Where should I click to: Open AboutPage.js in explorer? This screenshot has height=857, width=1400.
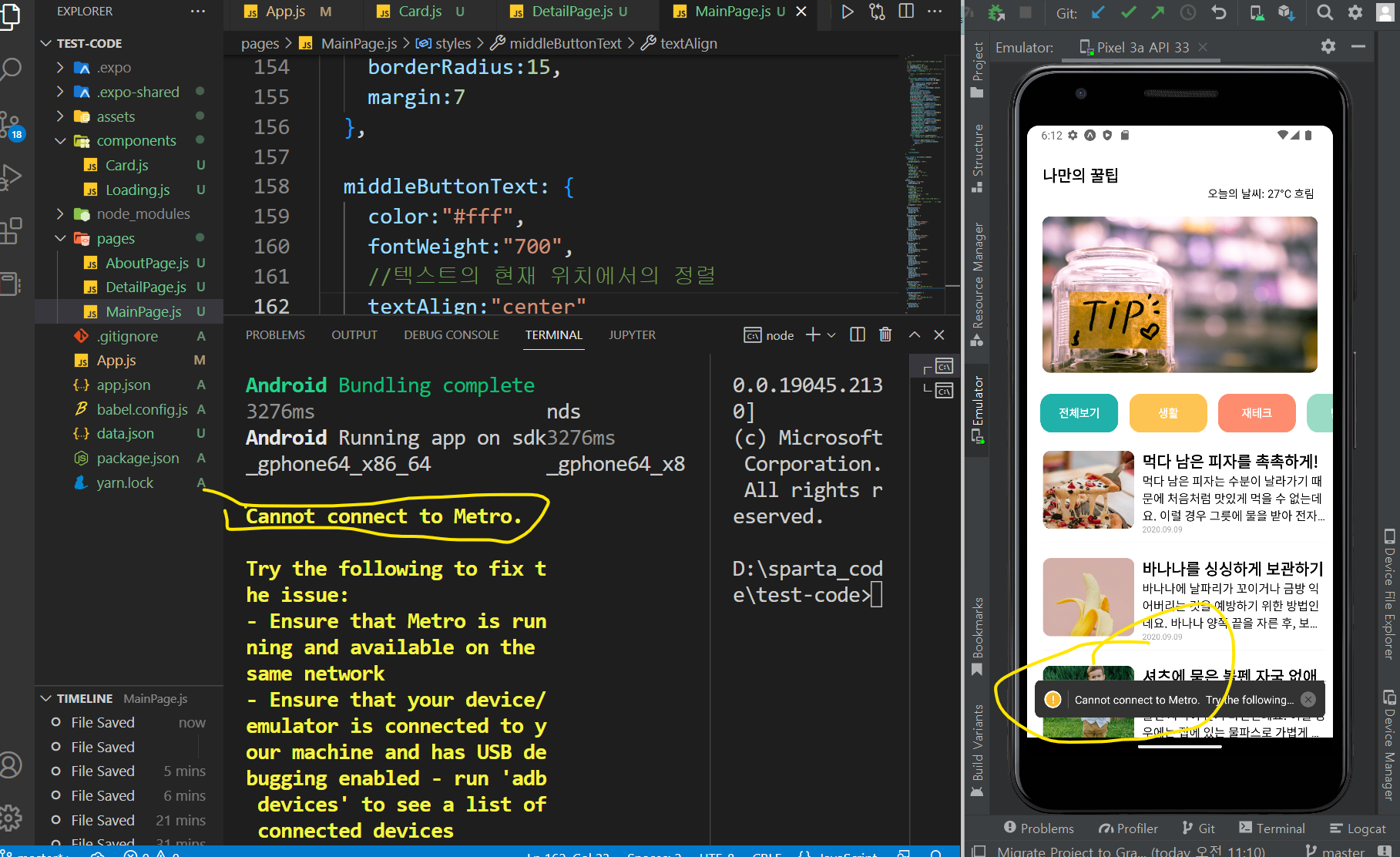(x=146, y=263)
